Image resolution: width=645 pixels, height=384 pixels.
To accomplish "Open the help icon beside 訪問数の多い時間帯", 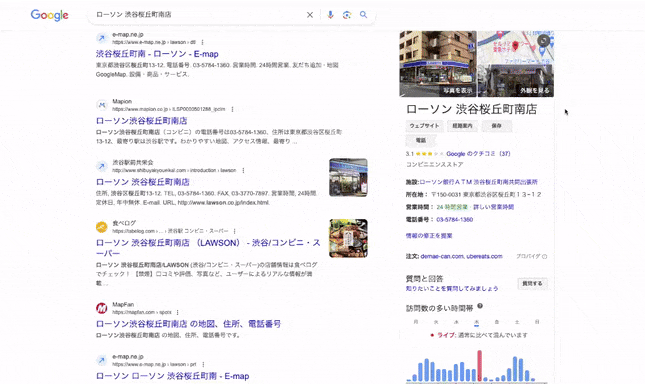I will 480,306.
